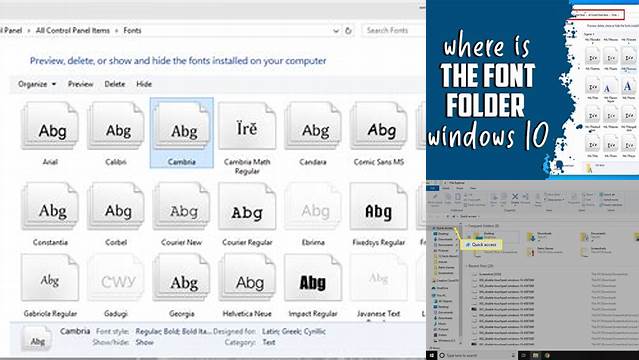Click the taskbar search box
This screenshot has height=360, width=639.
[x=477, y=356]
